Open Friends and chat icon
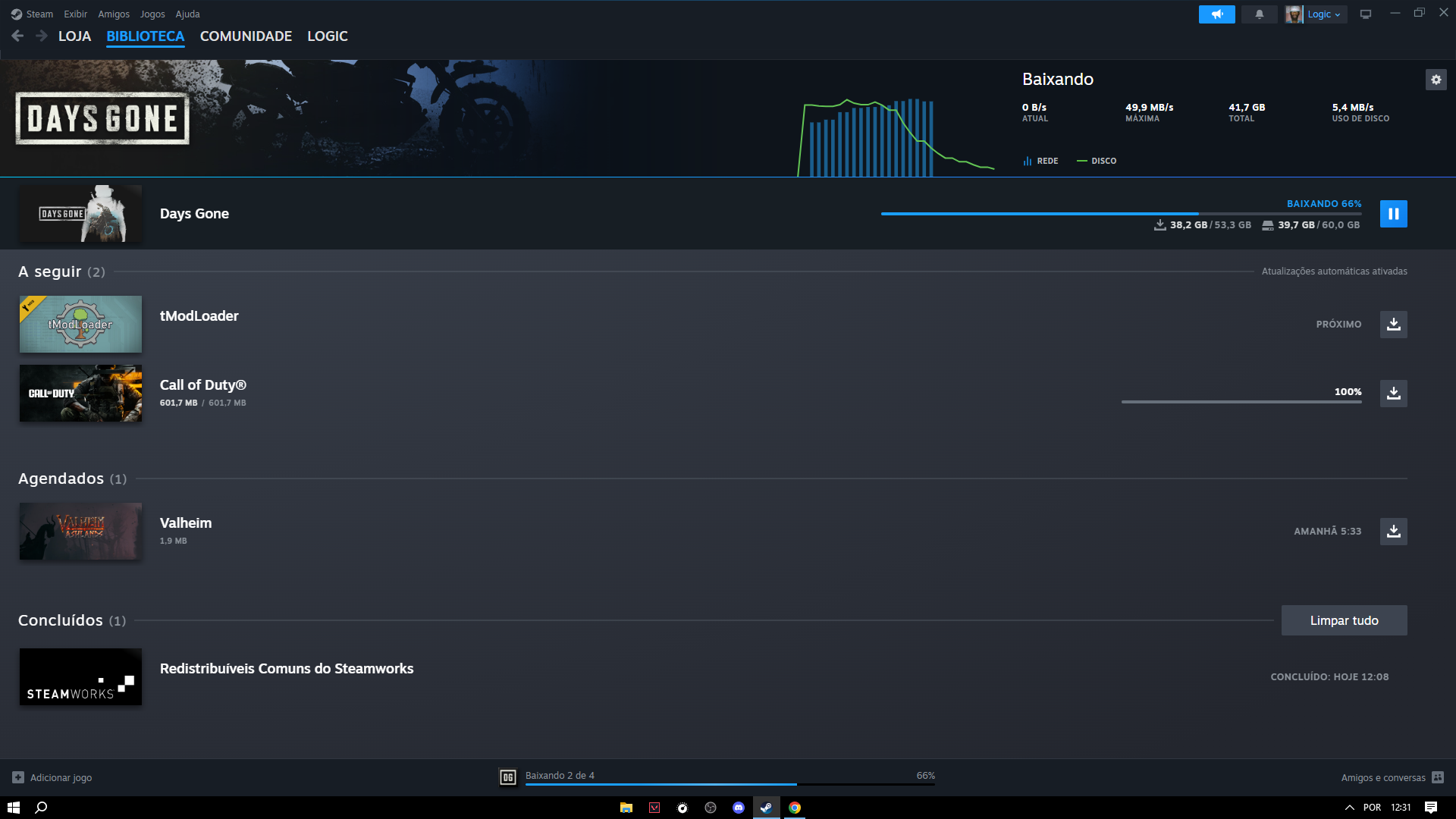1456x819 pixels. click(1438, 777)
